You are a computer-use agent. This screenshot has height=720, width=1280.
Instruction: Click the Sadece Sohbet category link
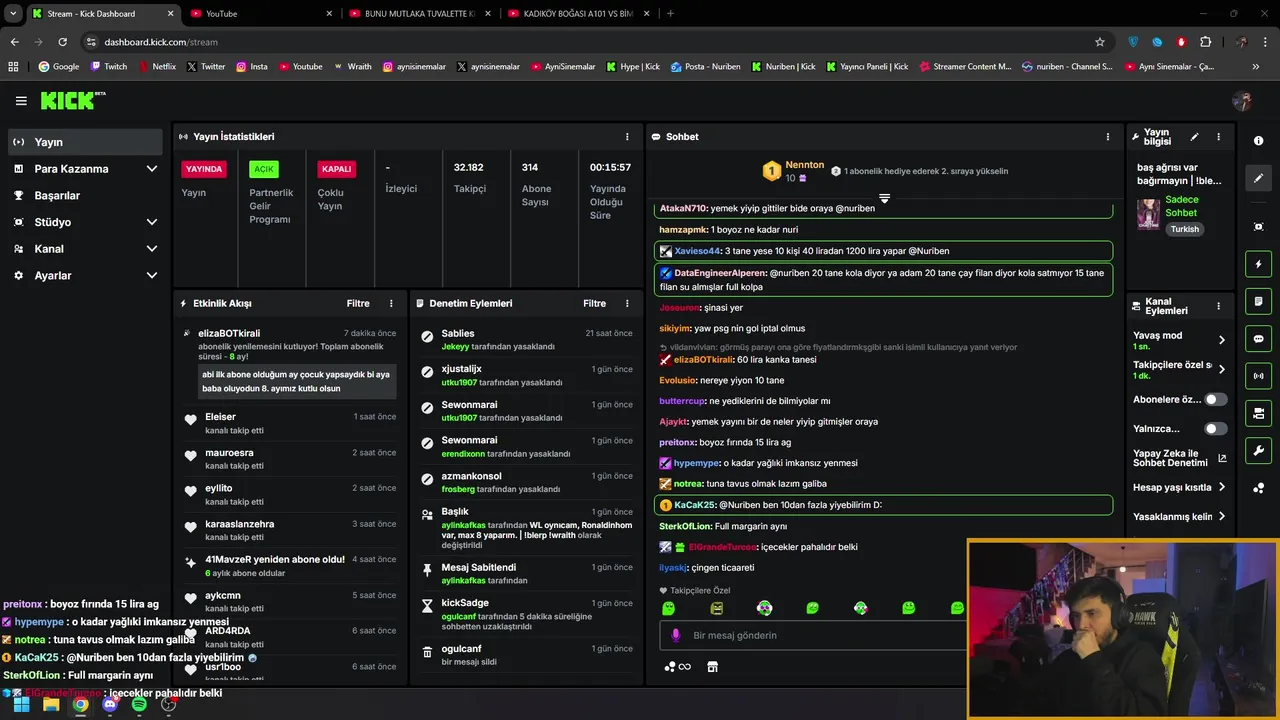pyautogui.click(x=1182, y=206)
